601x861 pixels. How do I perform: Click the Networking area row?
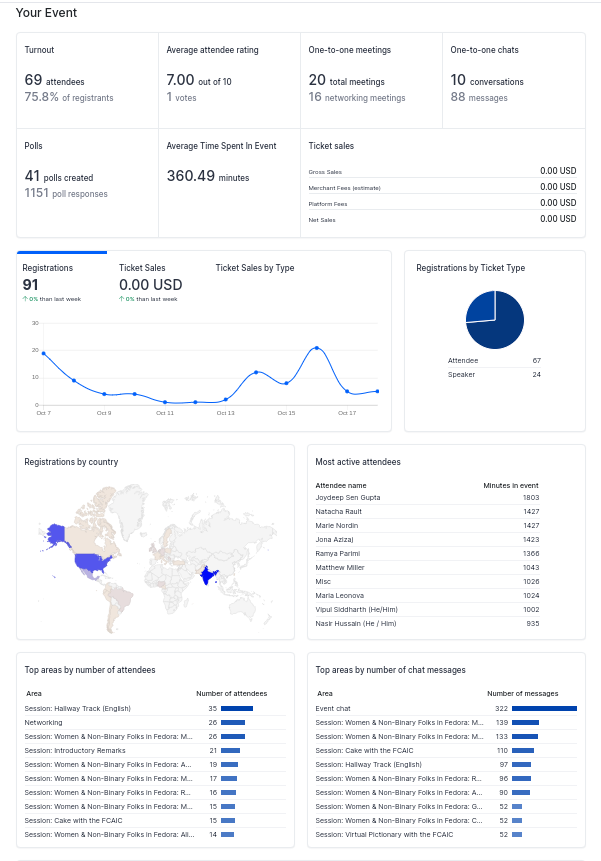coord(155,723)
